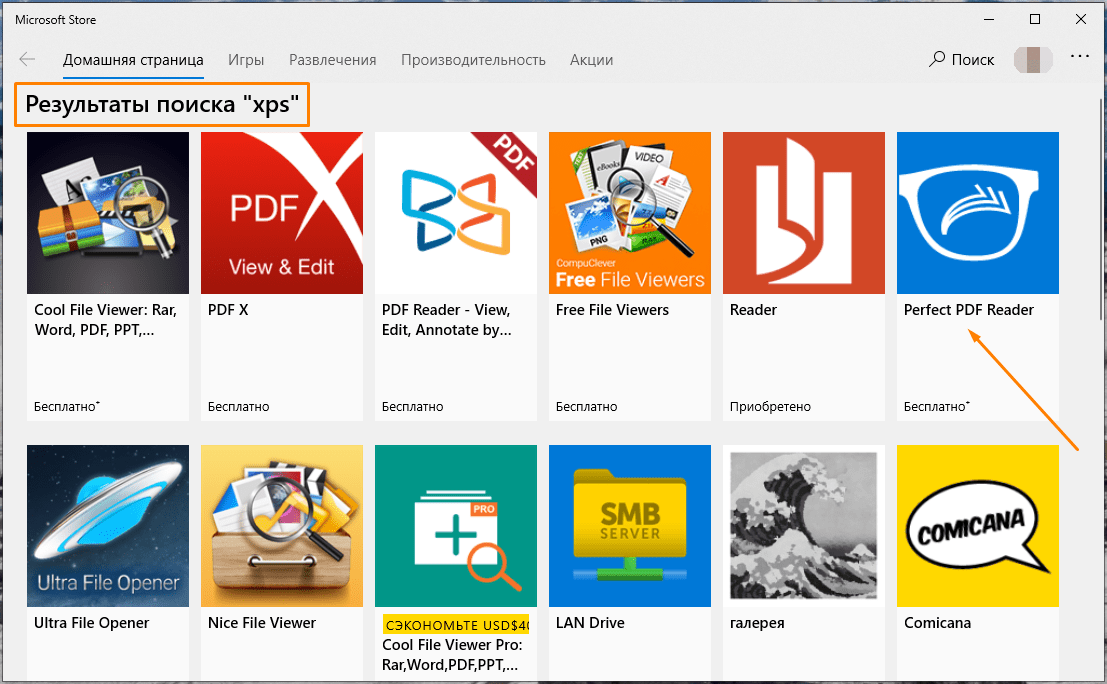This screenshot has width=1107, height=684.
Task: Click 'Бесплатно' under Cool File Viewer
Action: click(67, 407)
